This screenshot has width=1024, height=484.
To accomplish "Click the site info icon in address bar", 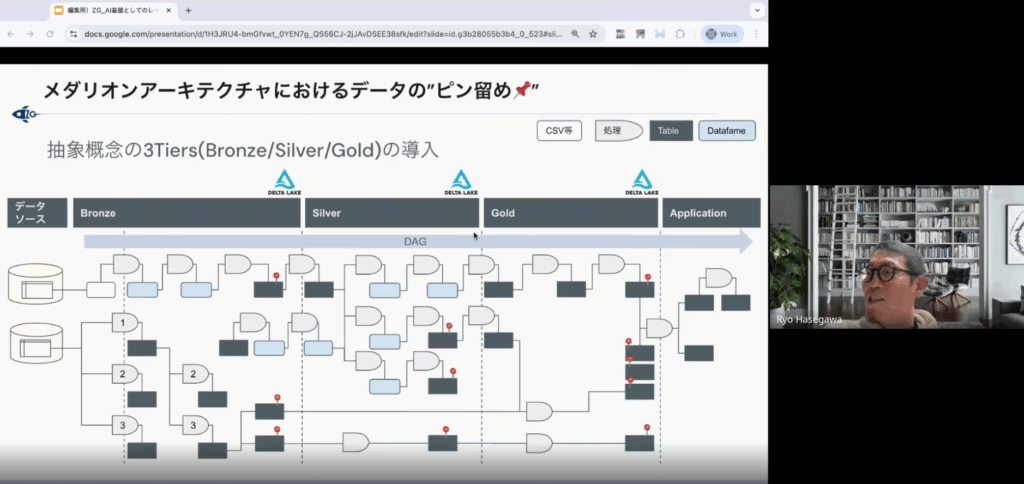I will [x=74, y=33].
